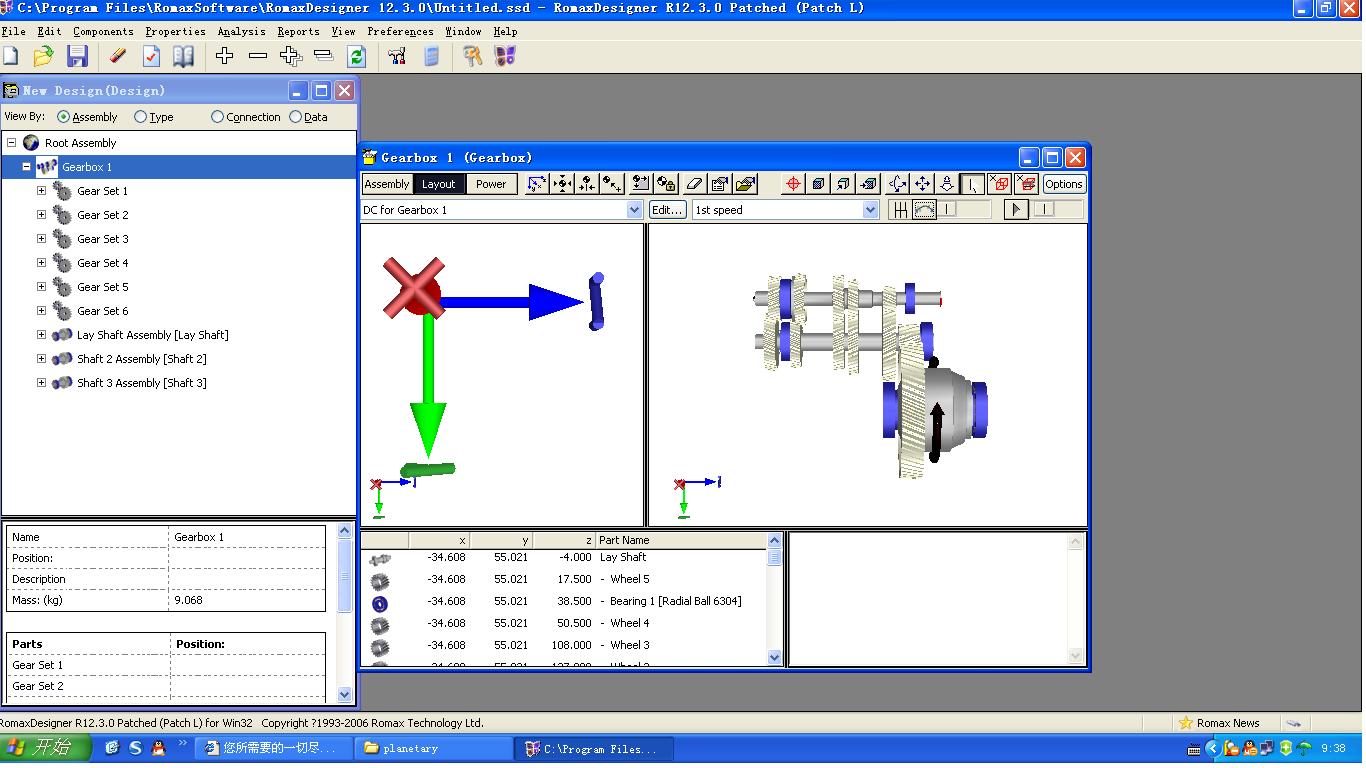This screenshot has width=1366, height=768.
Task: Click the parts table vertical scrollbar down arrow
Action: pos(775,657)
